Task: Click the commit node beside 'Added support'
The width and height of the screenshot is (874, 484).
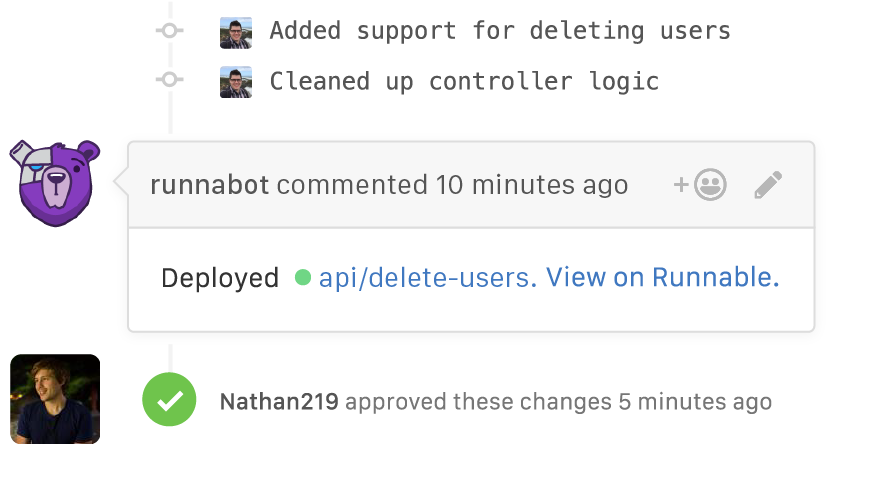Action: tap(170, 30)
